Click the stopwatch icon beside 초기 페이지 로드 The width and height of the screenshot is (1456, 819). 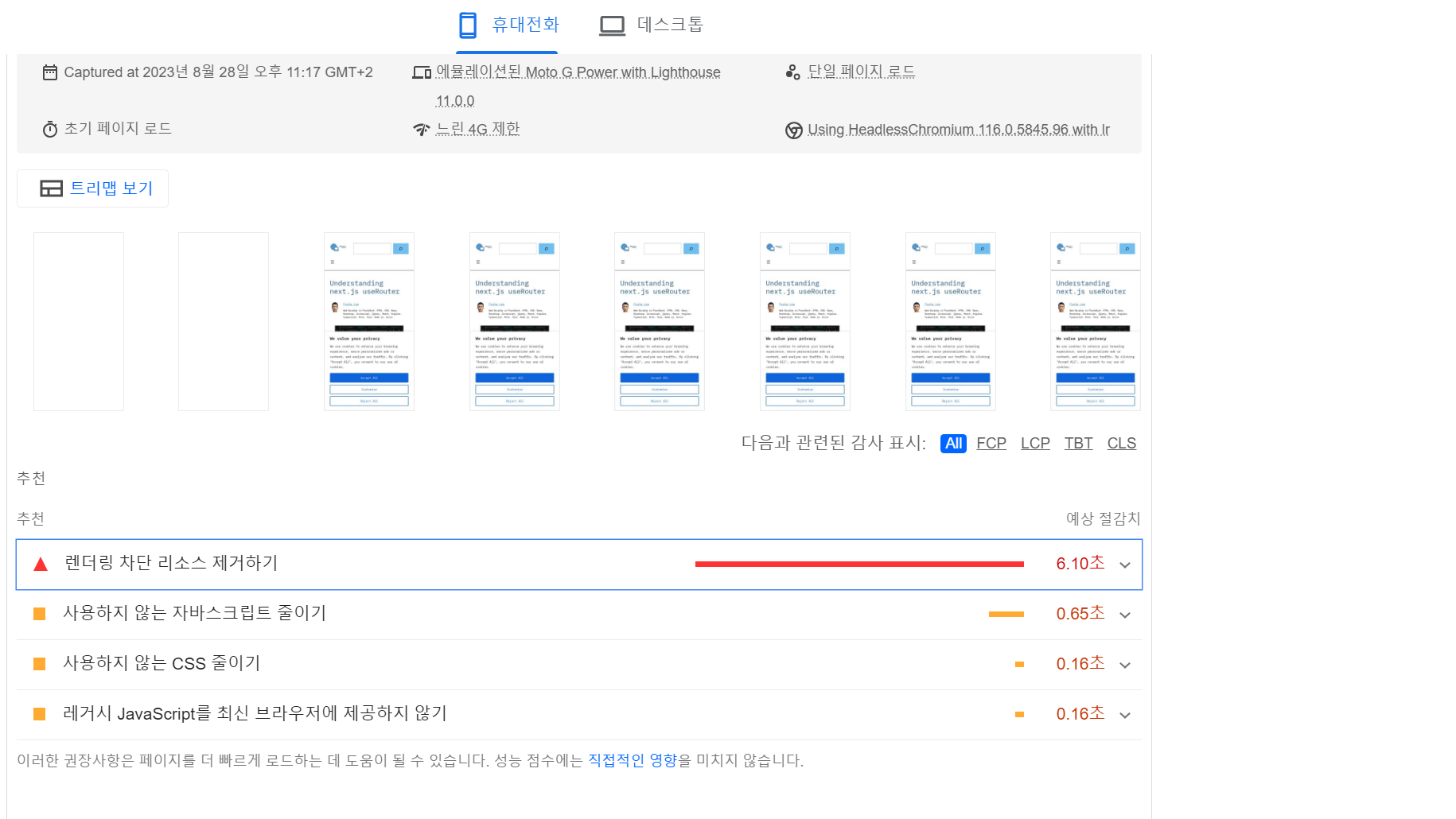pos(50,129)
